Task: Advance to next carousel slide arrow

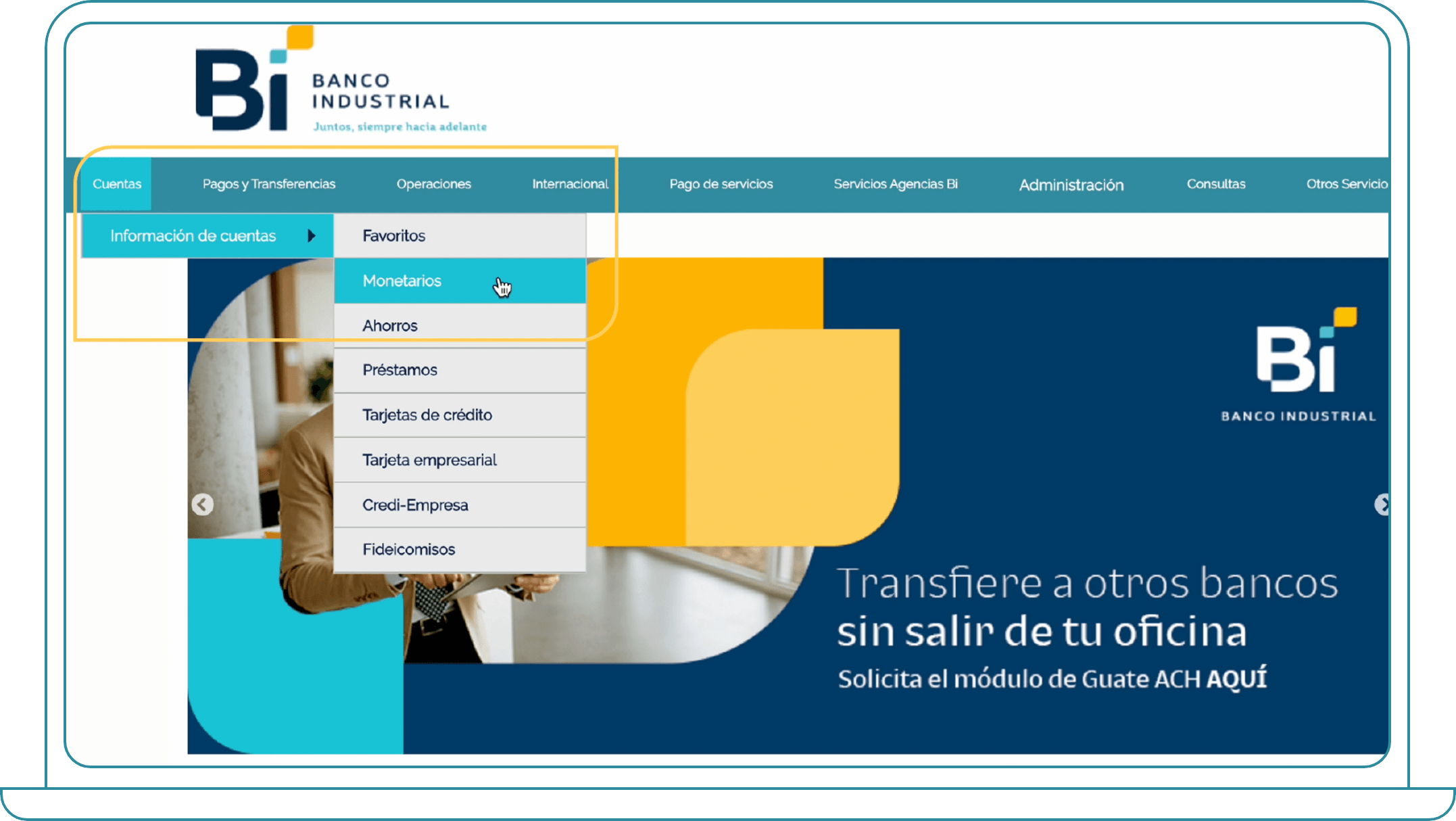Action: coord(1382,505)
